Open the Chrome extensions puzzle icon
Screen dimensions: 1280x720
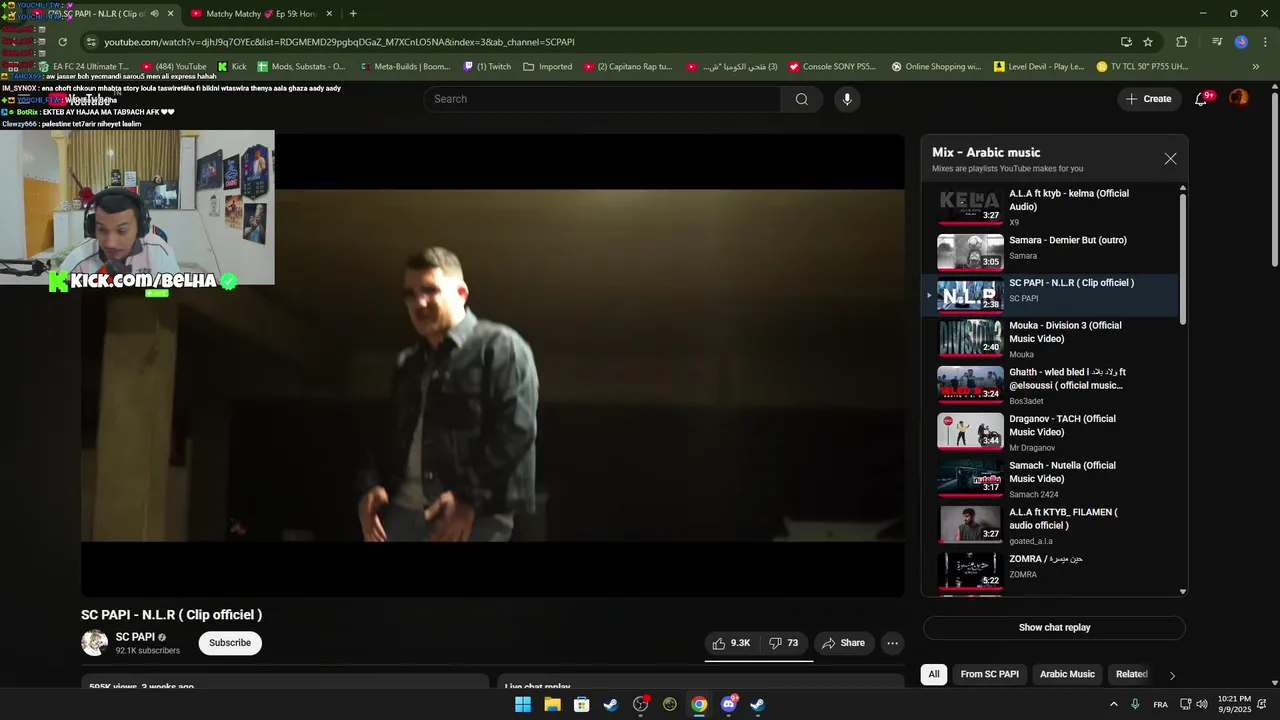point(1181,42)
